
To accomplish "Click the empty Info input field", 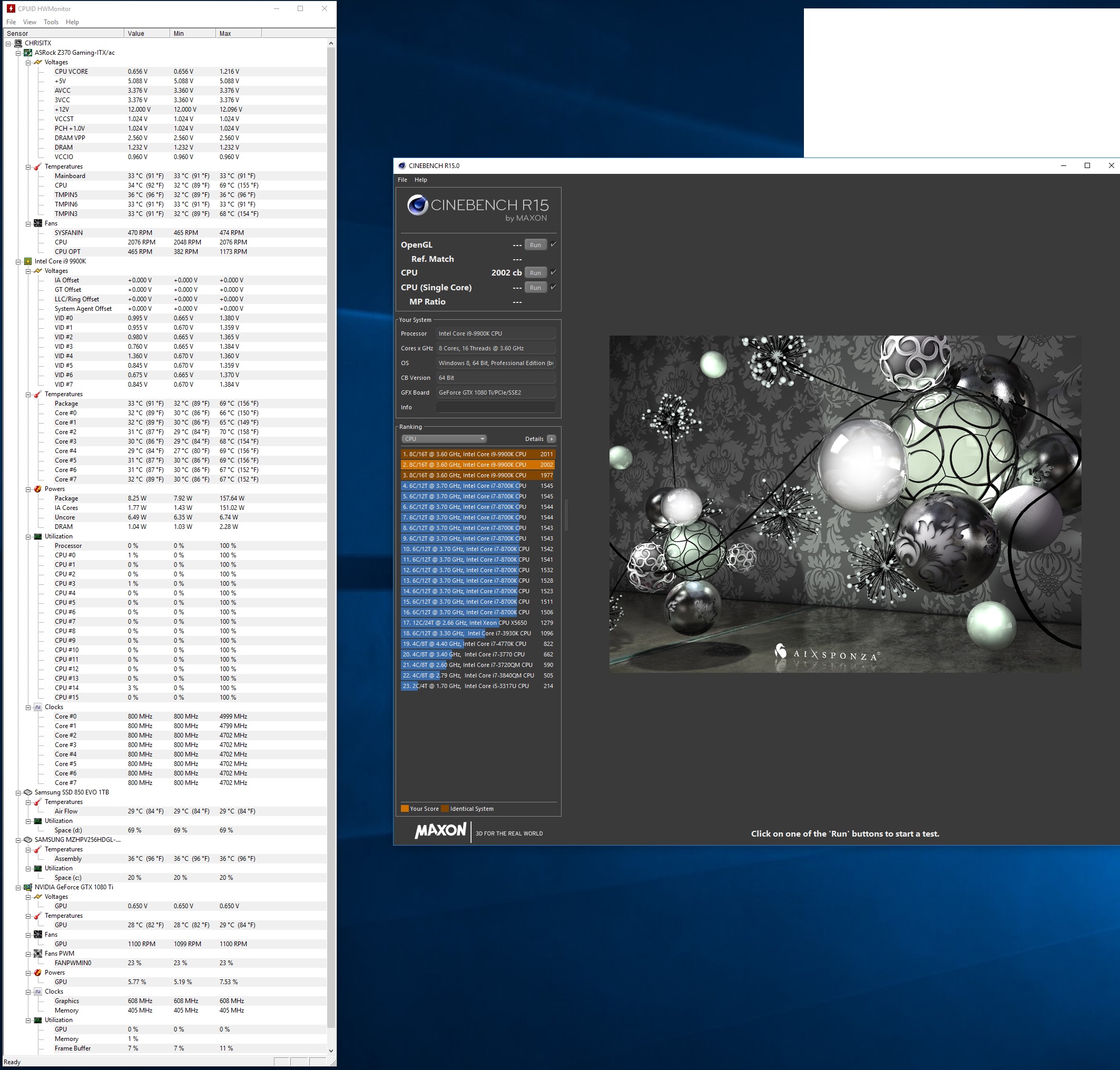I will (495, 407).
